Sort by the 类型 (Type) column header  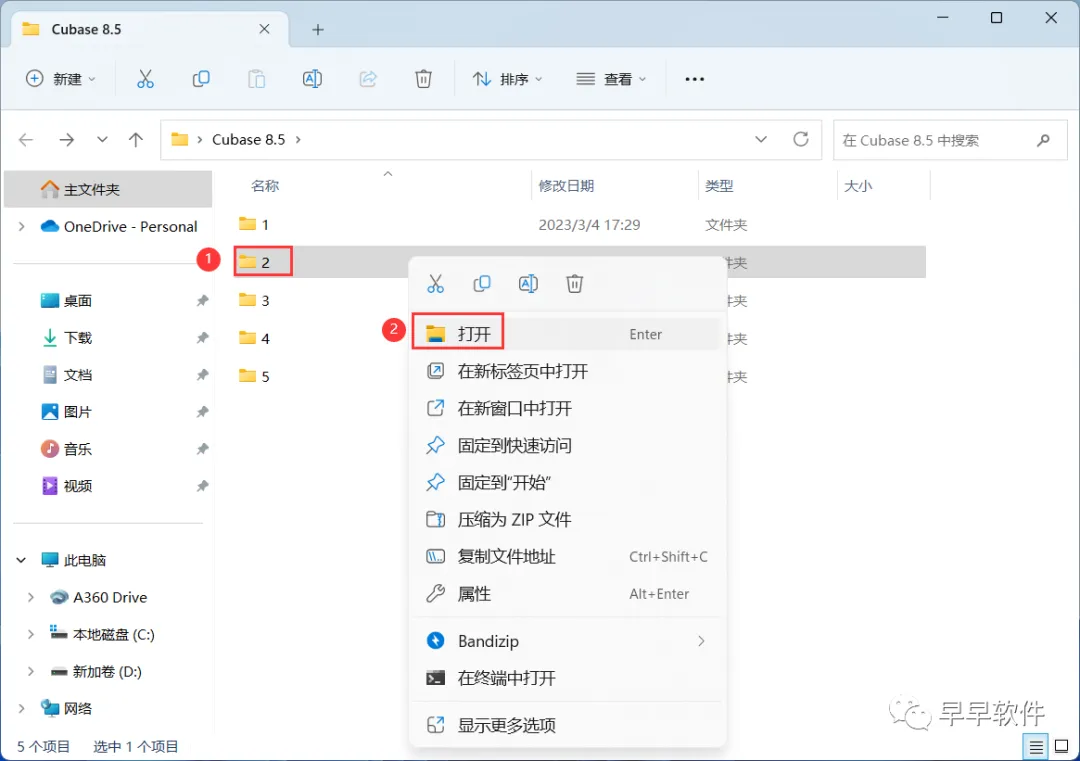pyautogui.click(x=719, y=186)
